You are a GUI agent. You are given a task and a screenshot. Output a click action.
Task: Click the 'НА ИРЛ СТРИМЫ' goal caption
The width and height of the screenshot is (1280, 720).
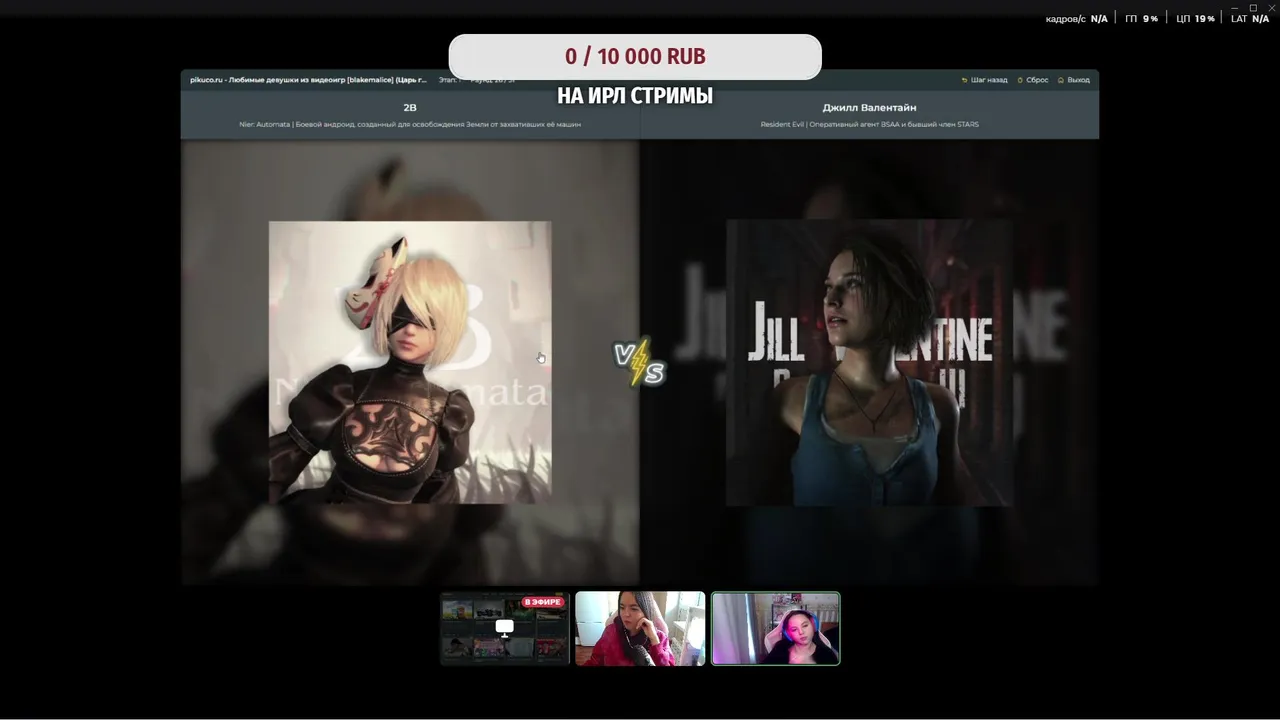click(x=635, y=96)
